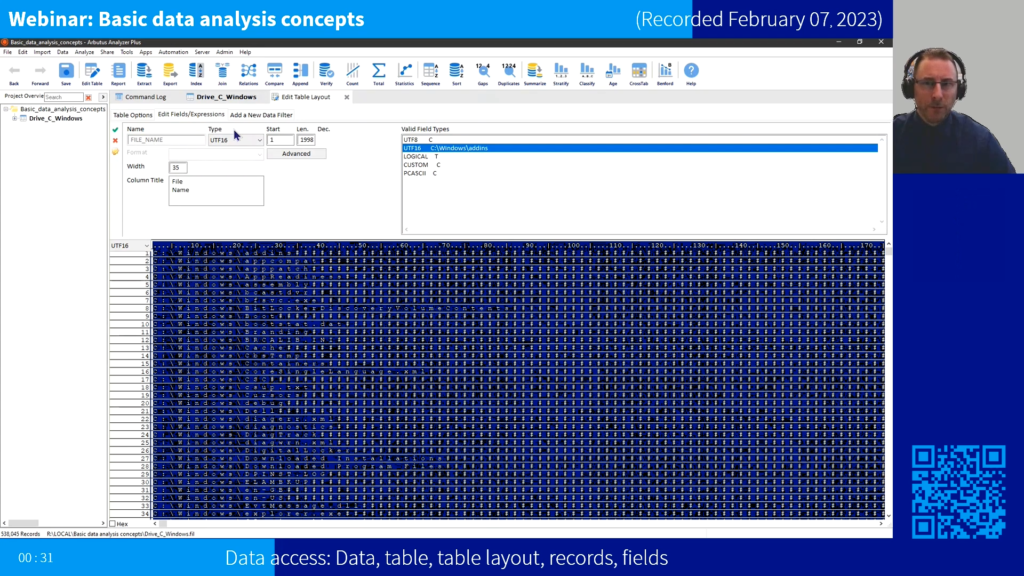Click the Total sigma icon
Screen dimensions: 1024x576
[x=379, y=74]
